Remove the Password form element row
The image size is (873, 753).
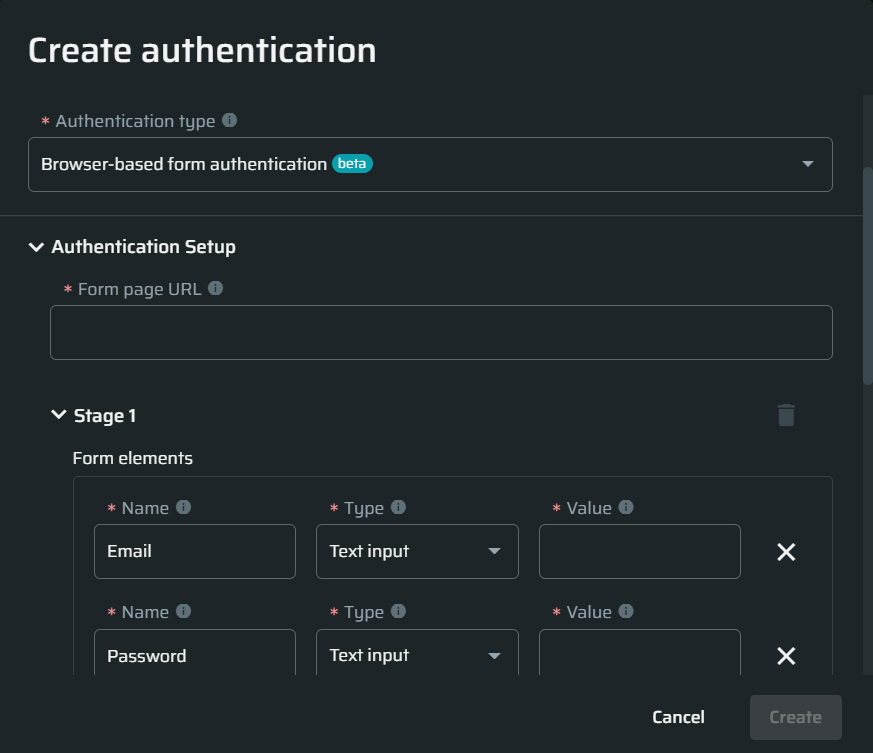point(786,656)
